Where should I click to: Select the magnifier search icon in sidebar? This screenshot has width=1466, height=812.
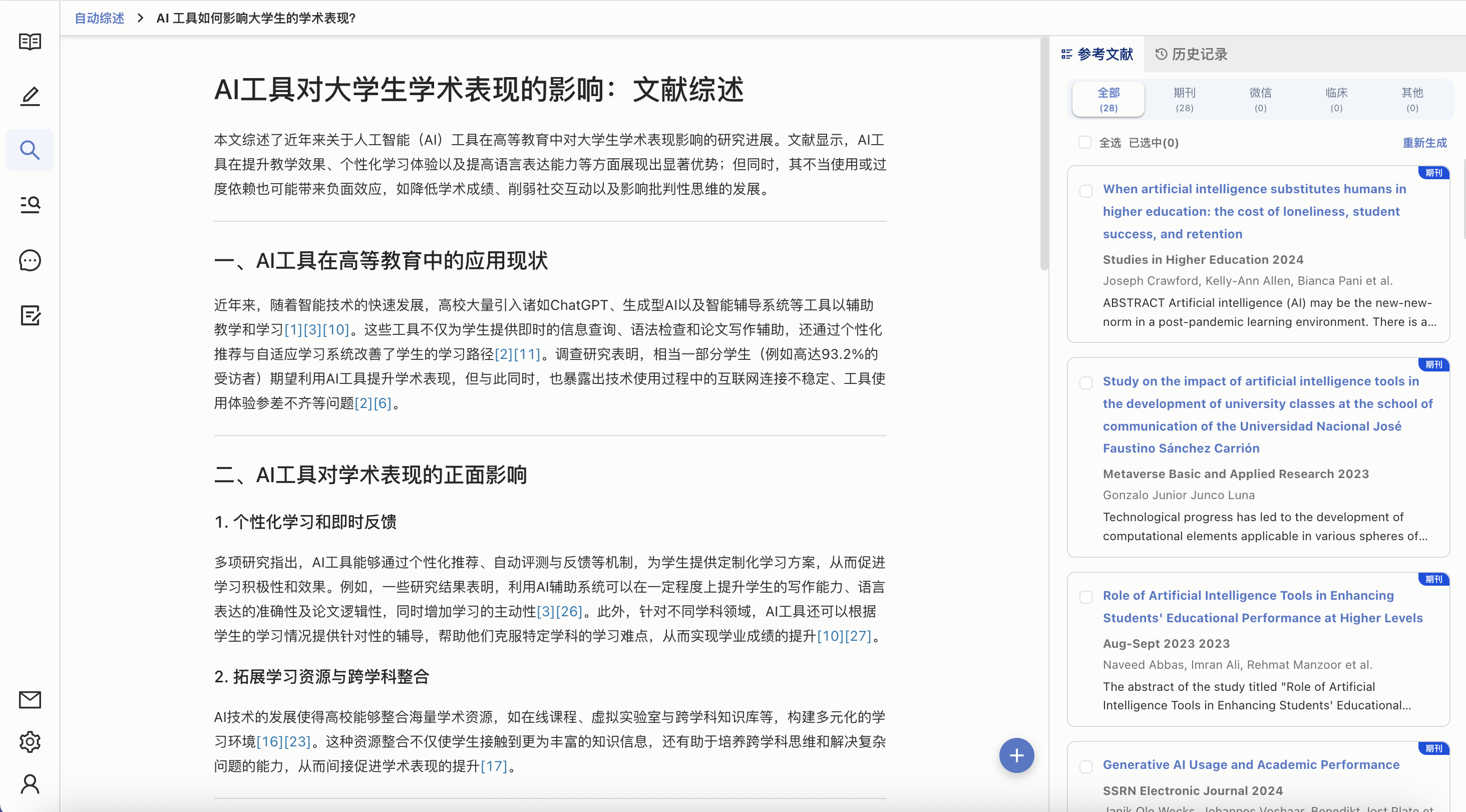[x=30, y=150]
